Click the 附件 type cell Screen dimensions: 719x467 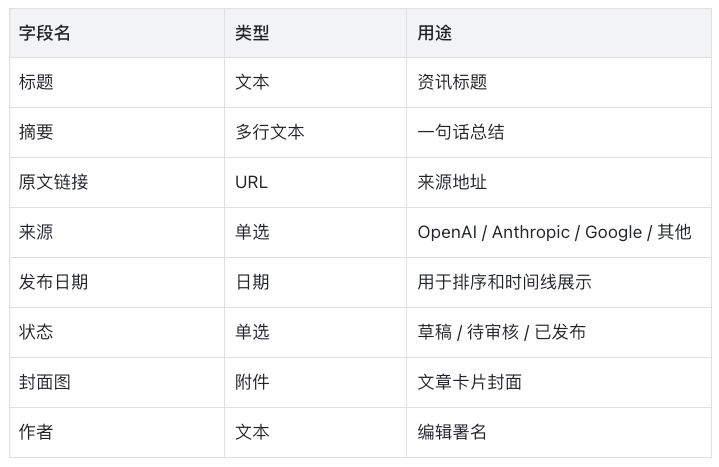pyautogui.click(x=315, y=383)
